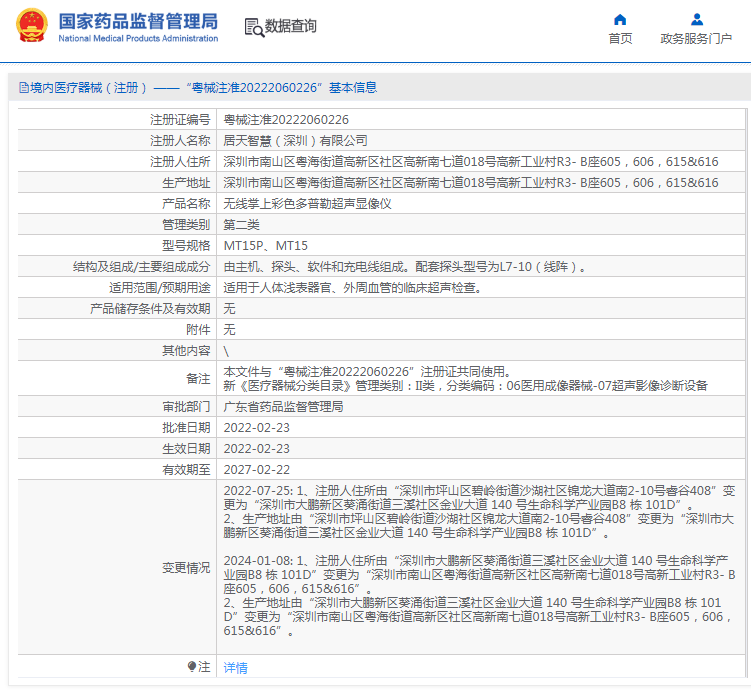
Task: Click the 备注 row label
Action: pyautogui.click(x=198, y=379)
